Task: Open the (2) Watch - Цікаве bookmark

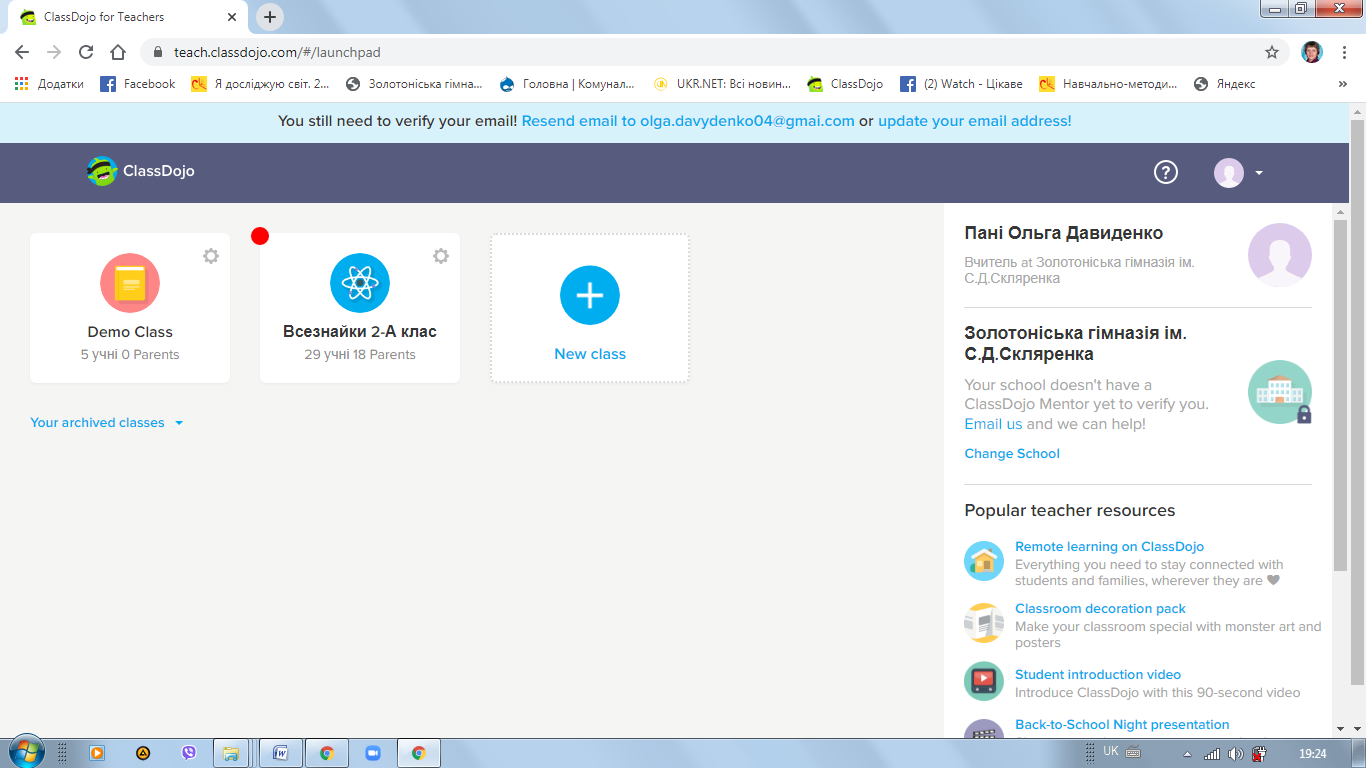Action: pyautogui.click(x=962, y=84)
